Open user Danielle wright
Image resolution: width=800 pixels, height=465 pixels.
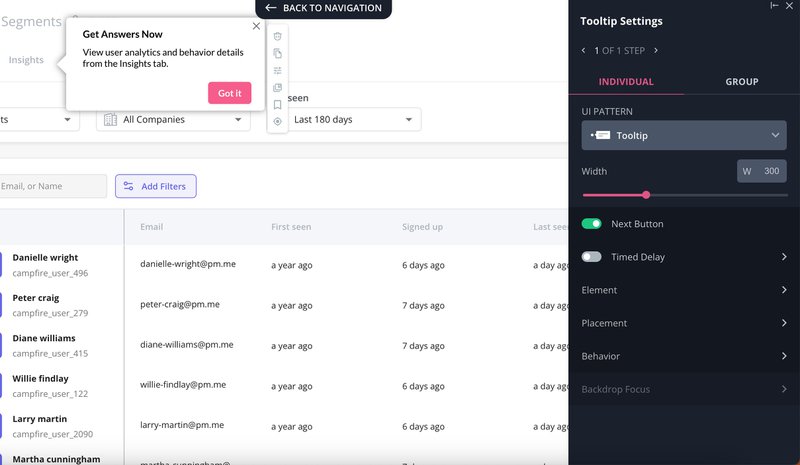[45, 257]
